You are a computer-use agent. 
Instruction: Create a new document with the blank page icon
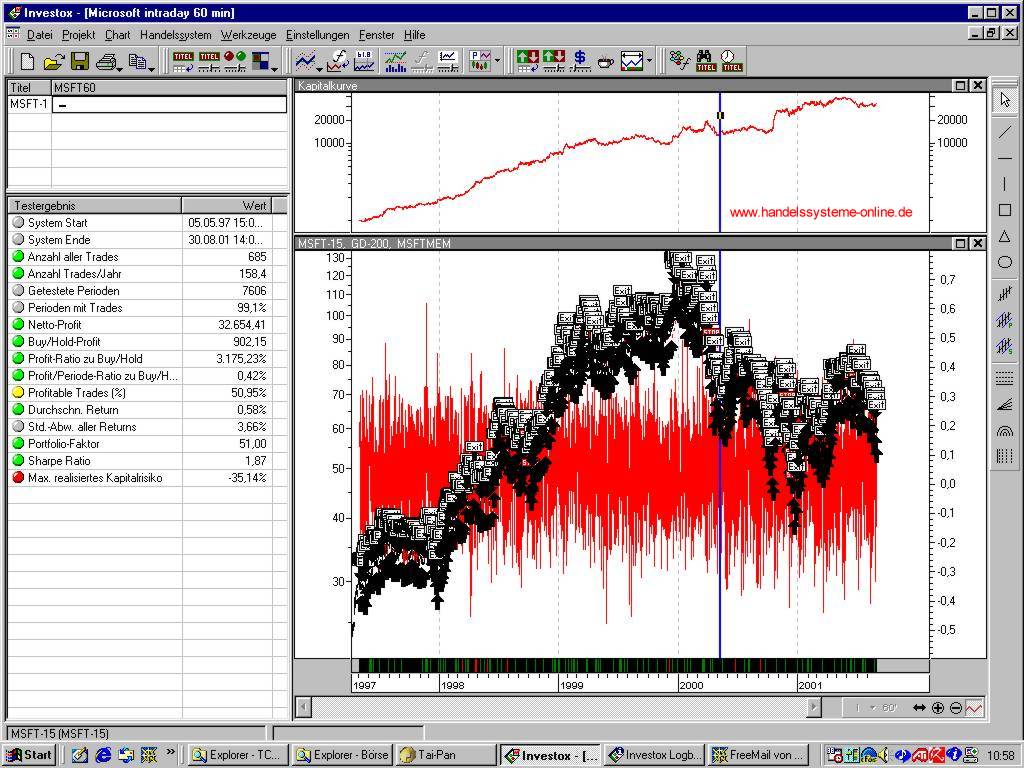pyautogui.click(x=27, y=61)
